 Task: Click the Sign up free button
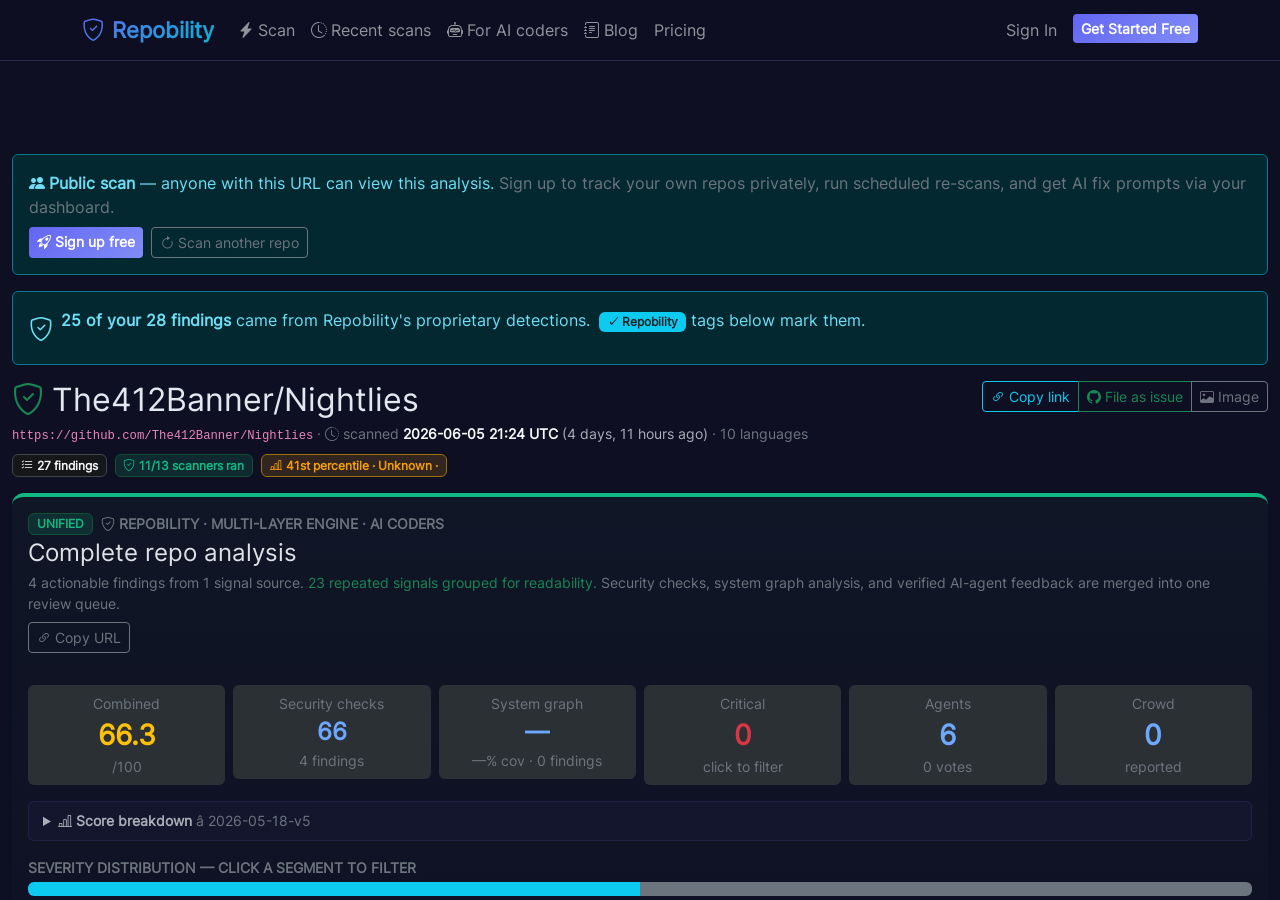coord(86,242)
